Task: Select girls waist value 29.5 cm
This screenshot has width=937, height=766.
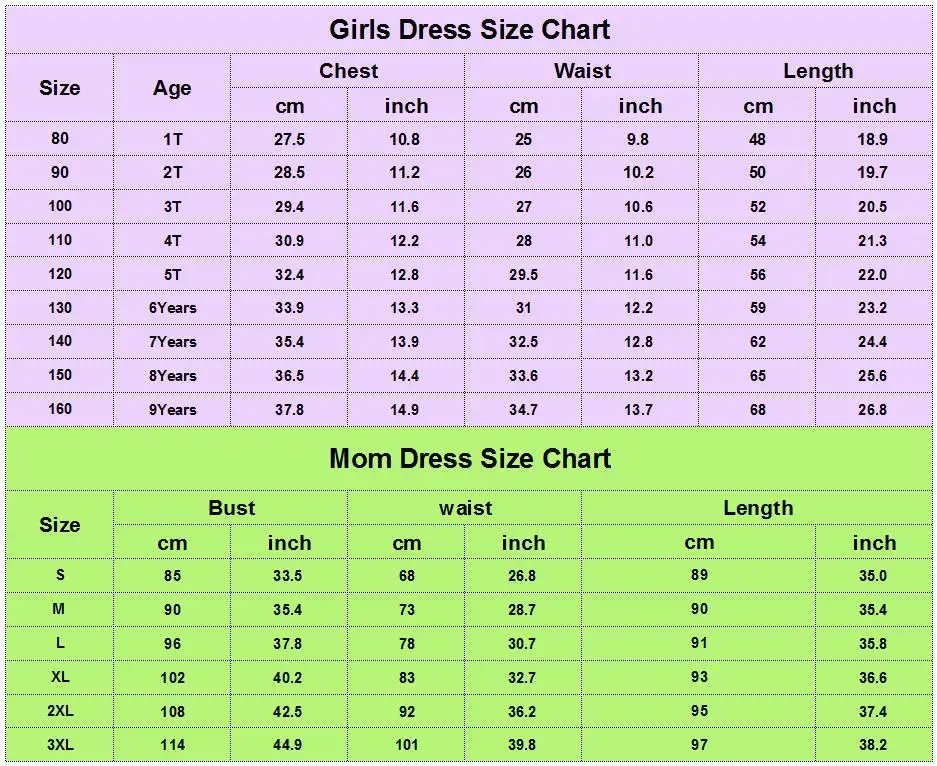Action: pos(523,275)
